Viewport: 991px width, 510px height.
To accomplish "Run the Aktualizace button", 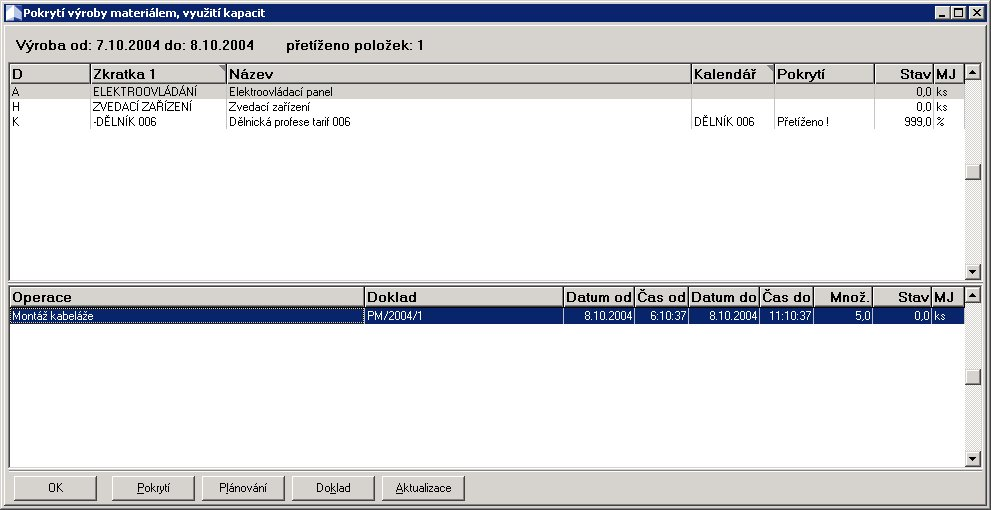I will 423,488.
